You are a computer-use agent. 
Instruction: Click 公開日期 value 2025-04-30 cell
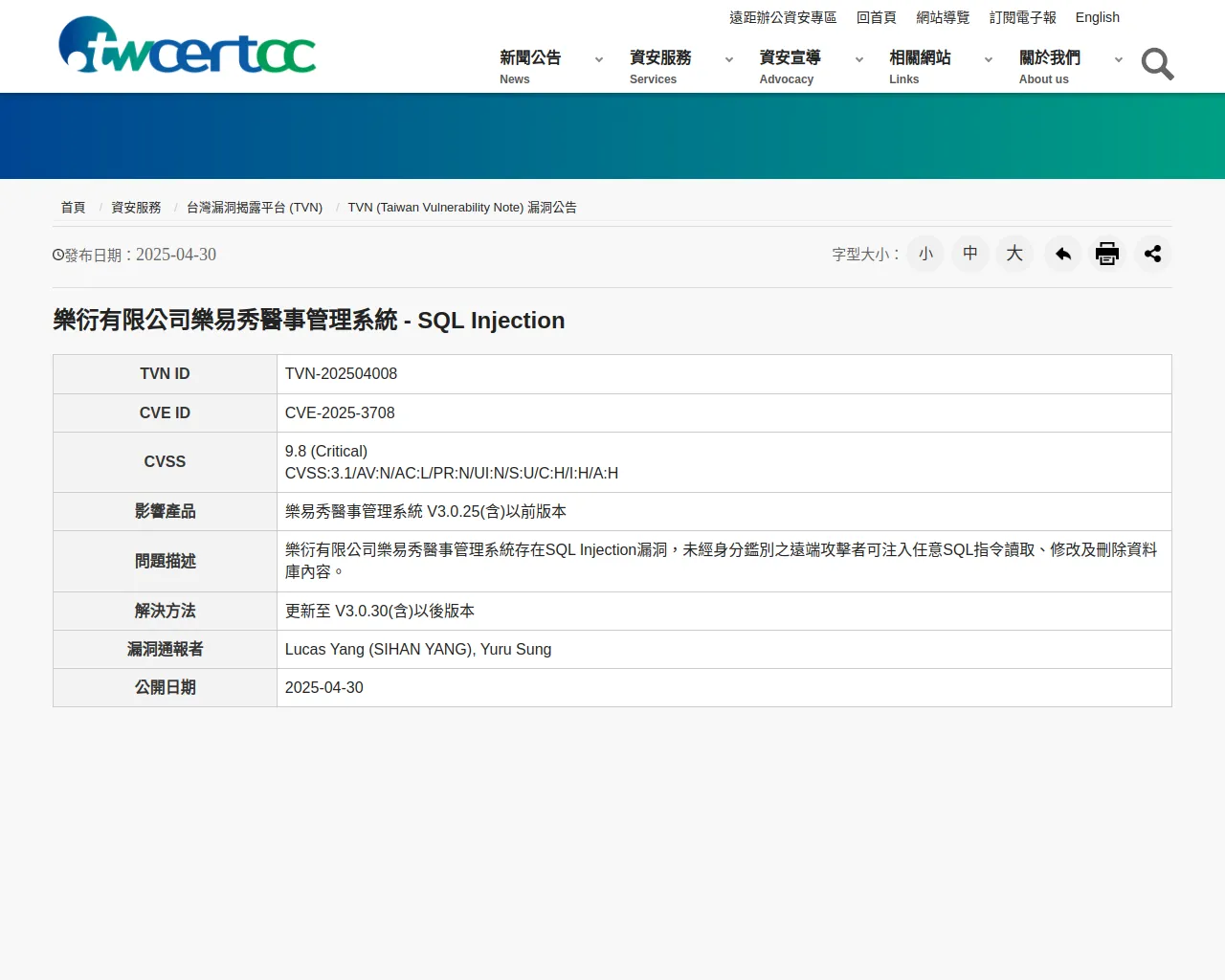pos(724,687)
